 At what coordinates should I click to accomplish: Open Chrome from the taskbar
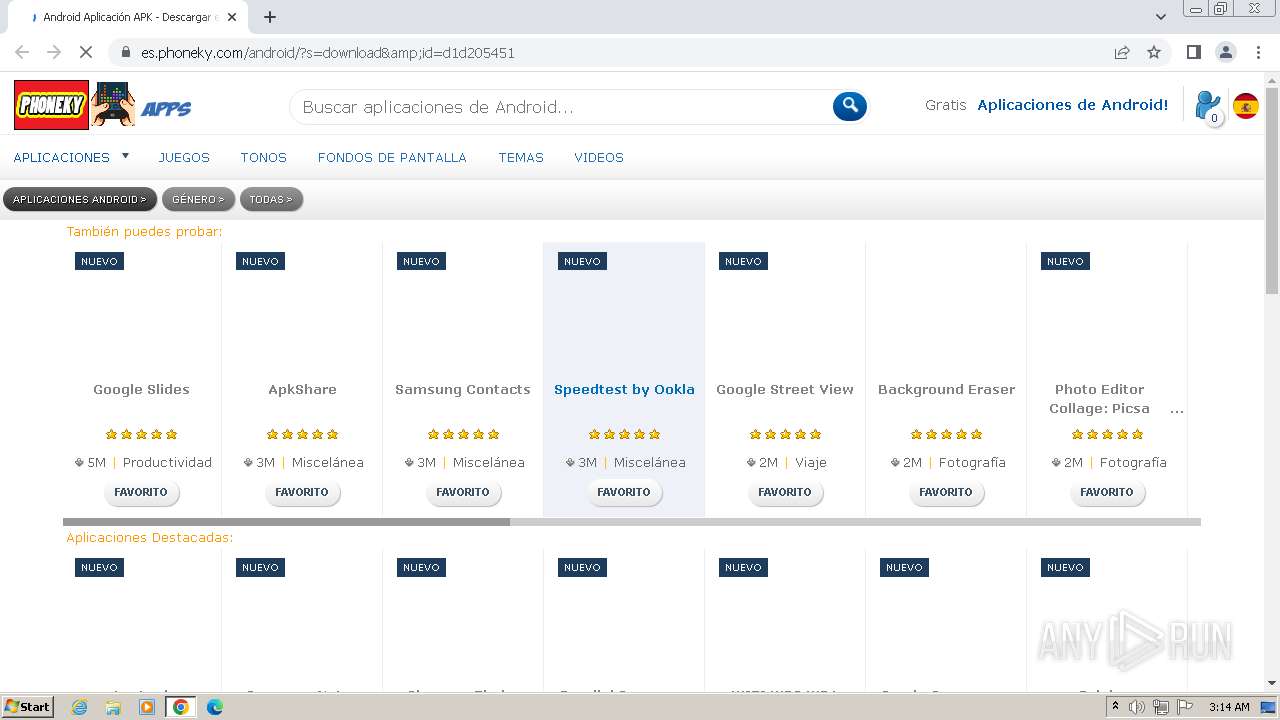[181, 707]
